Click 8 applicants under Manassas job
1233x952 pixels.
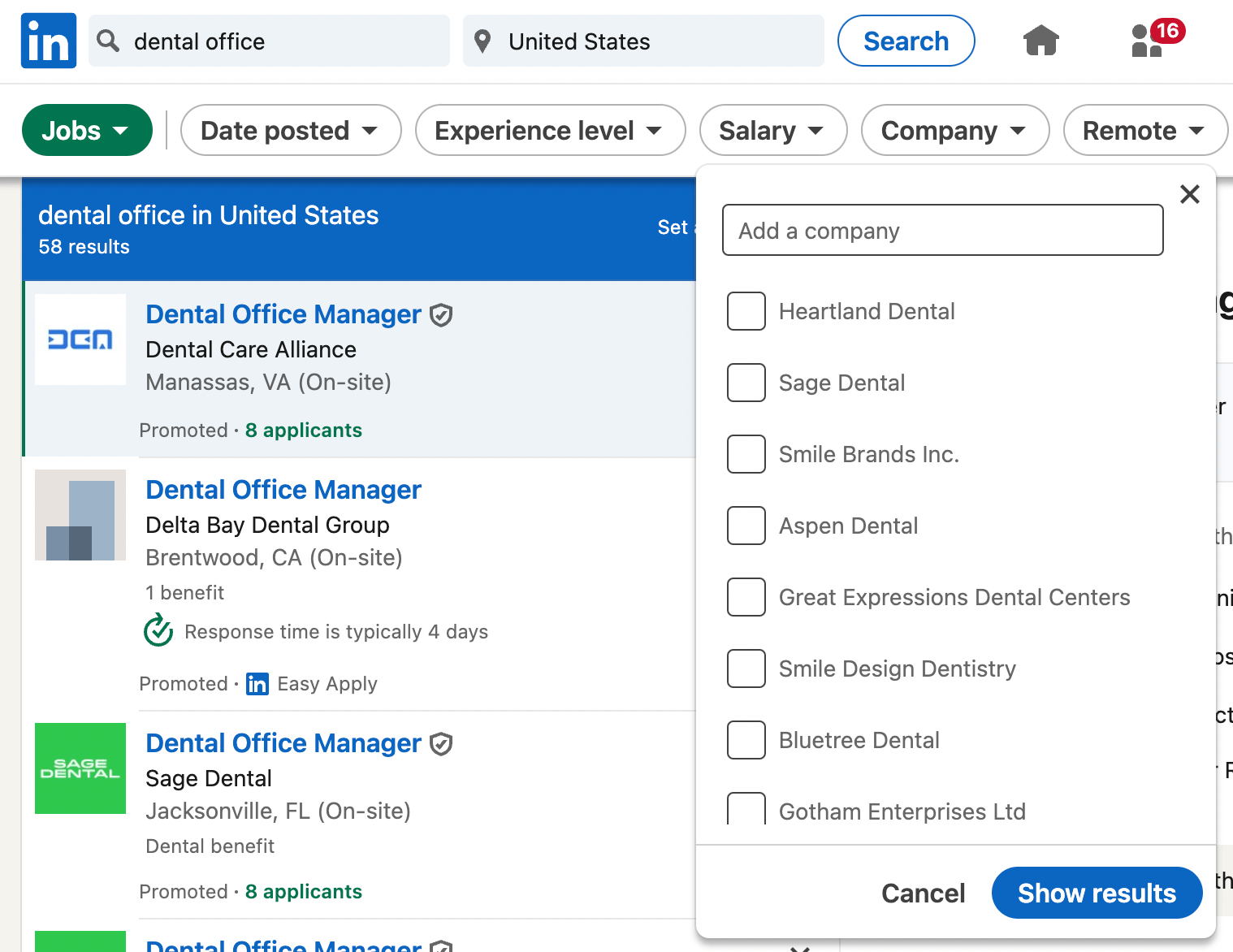304,431
